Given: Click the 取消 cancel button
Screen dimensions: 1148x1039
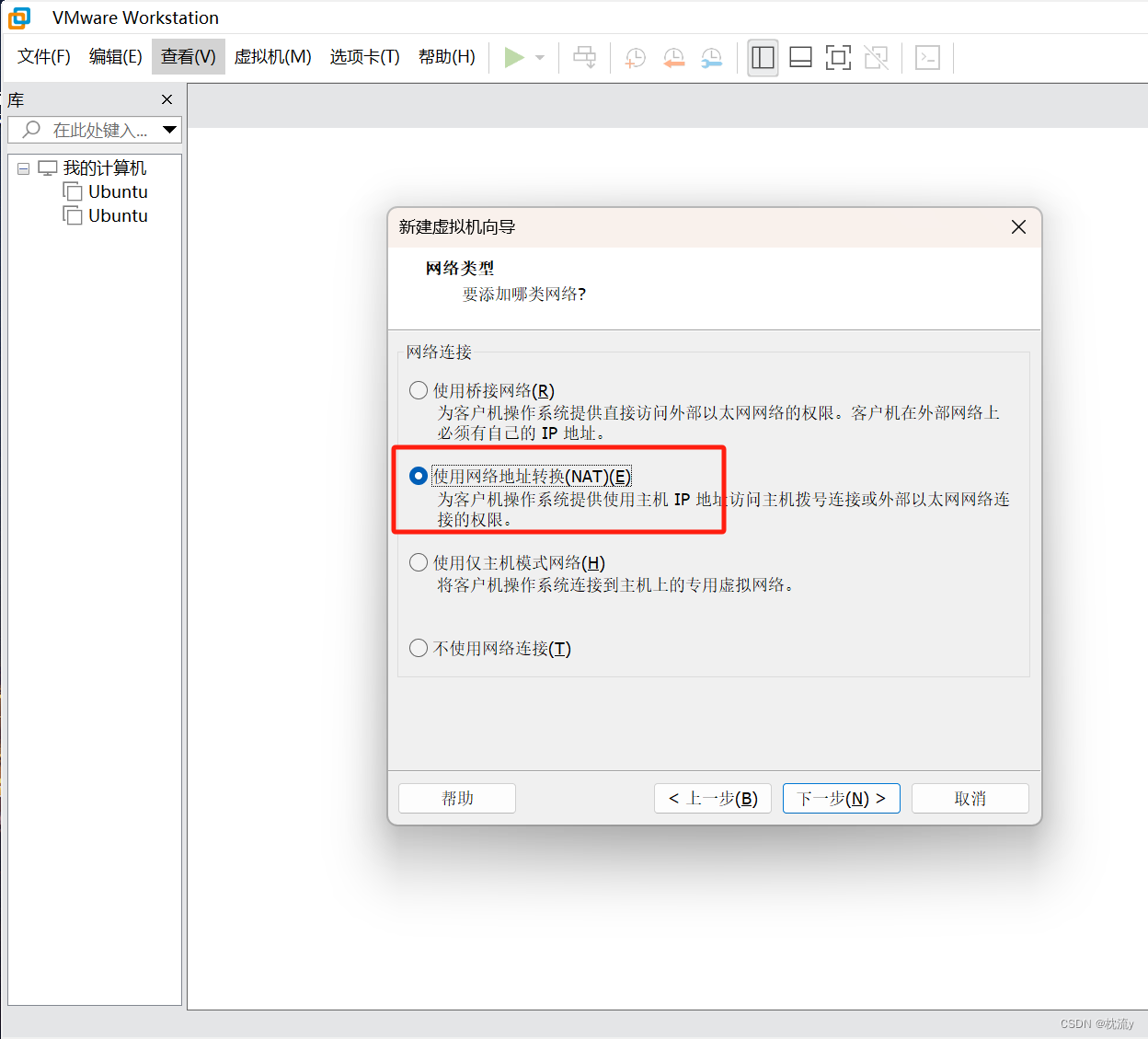Looking at the screenshot, I should coord(970,798).
